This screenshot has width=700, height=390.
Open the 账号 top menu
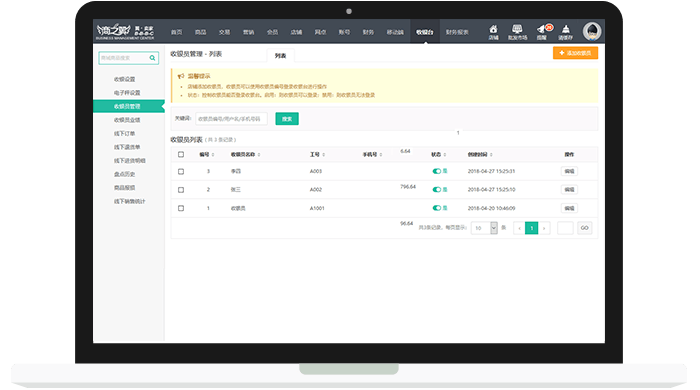(344, 32)
